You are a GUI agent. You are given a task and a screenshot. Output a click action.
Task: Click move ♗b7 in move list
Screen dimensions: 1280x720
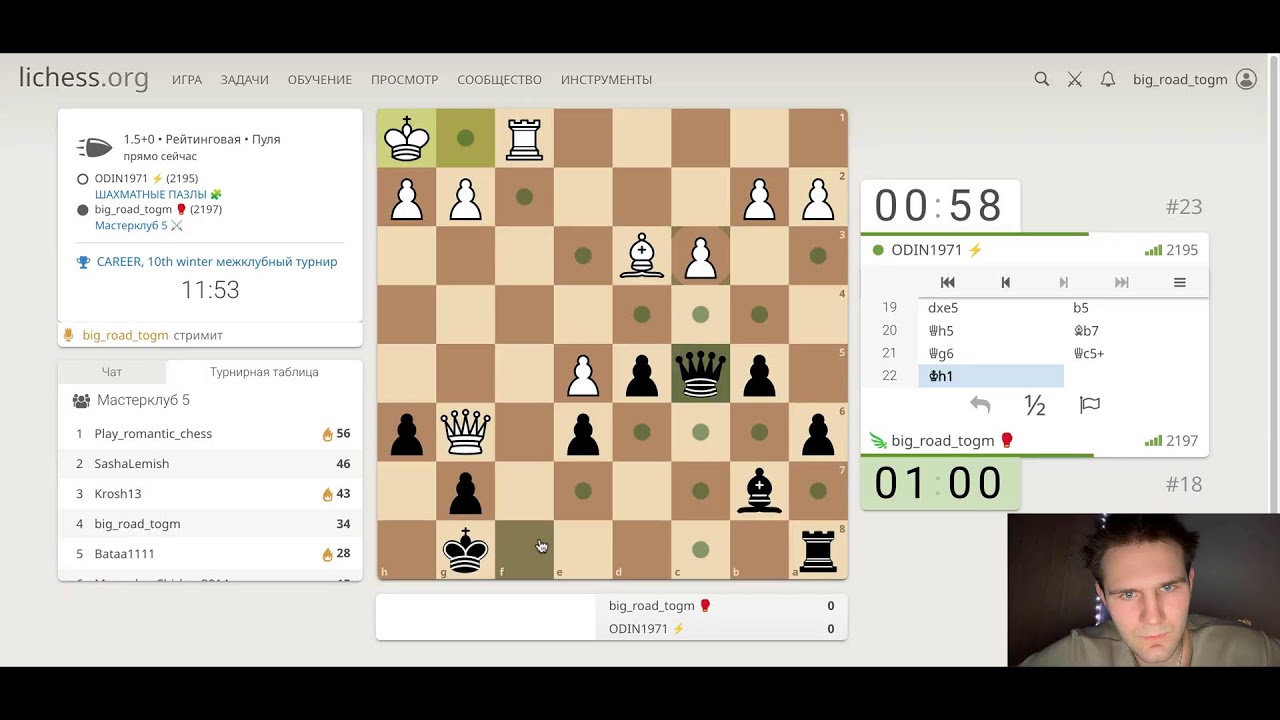pos(1136,331)
